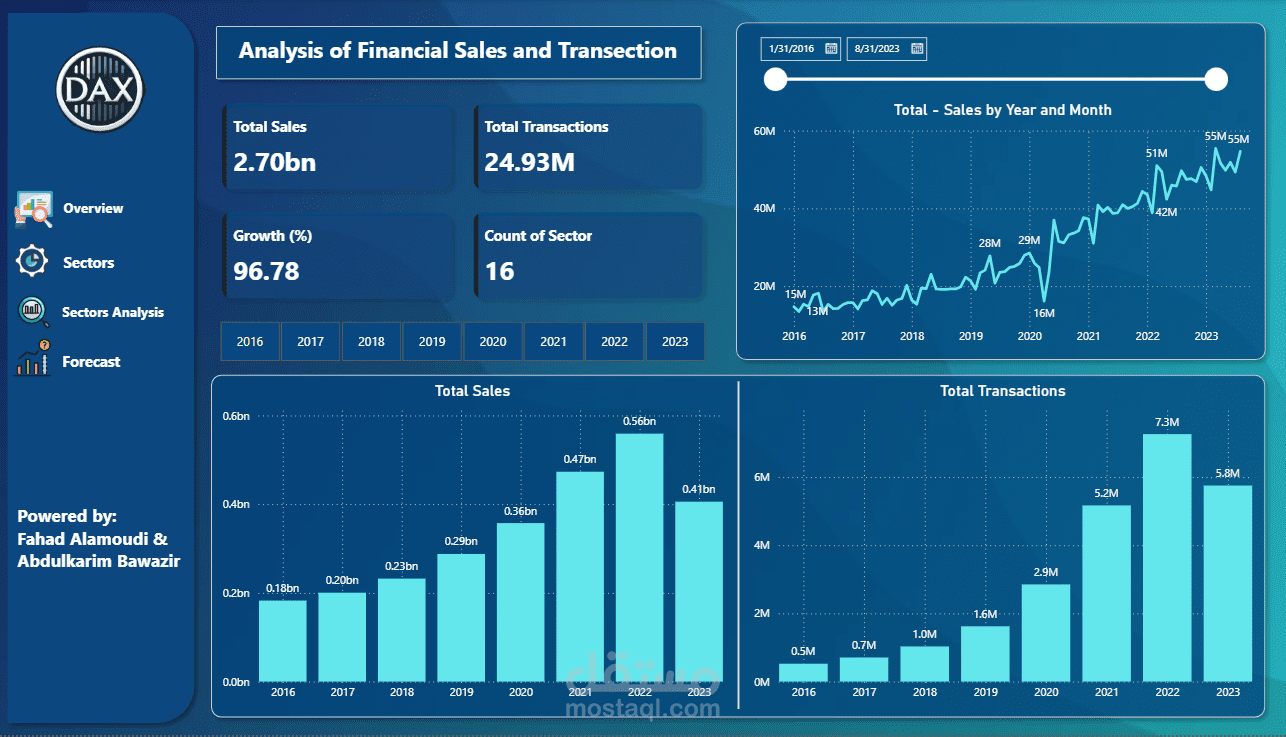This screenshot has width=1286, height=737.
Task: Click the Powered by credits text
Action: (x=98, y=539)
